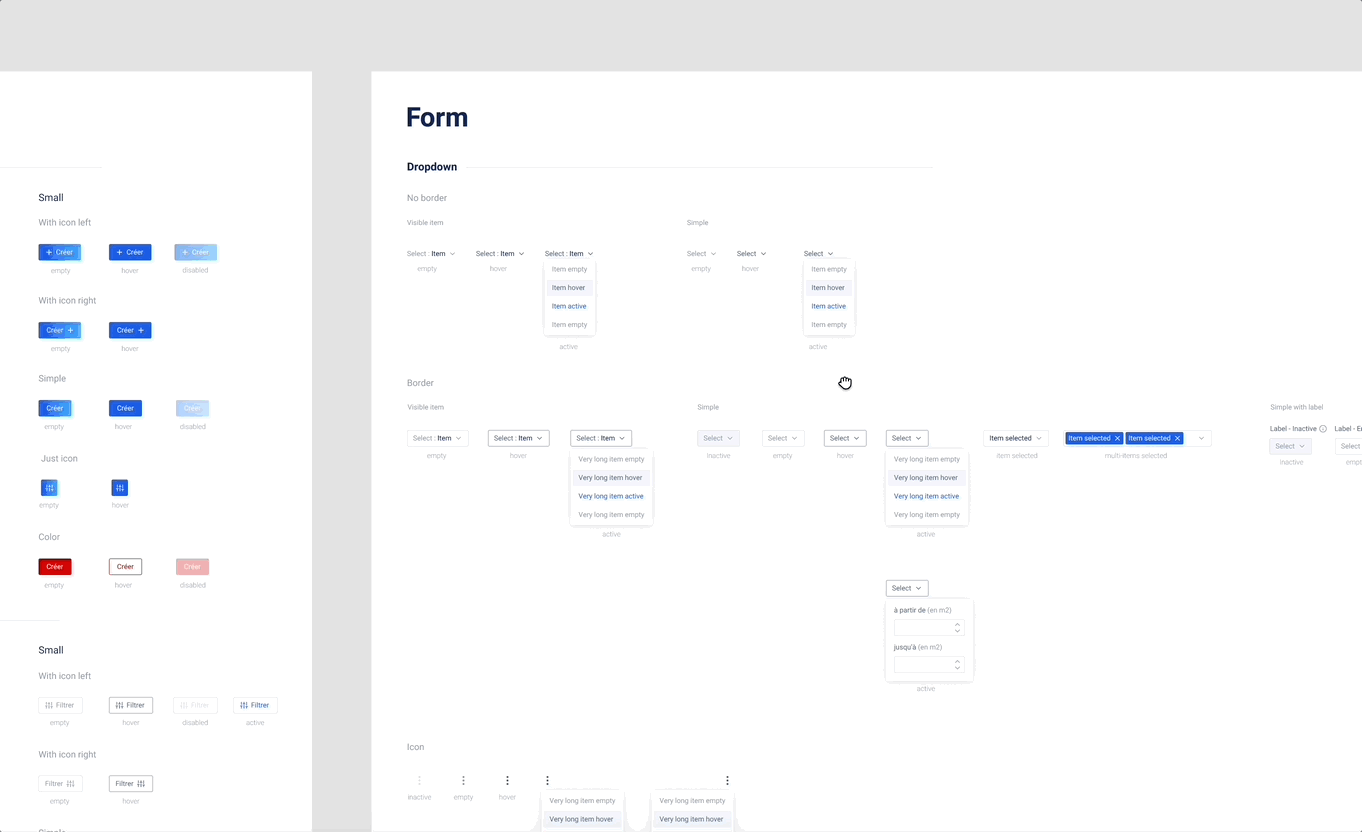
Task: Click the empty Filtrer button with icon right
Action: pyautogui.click(x=60, y=784)
